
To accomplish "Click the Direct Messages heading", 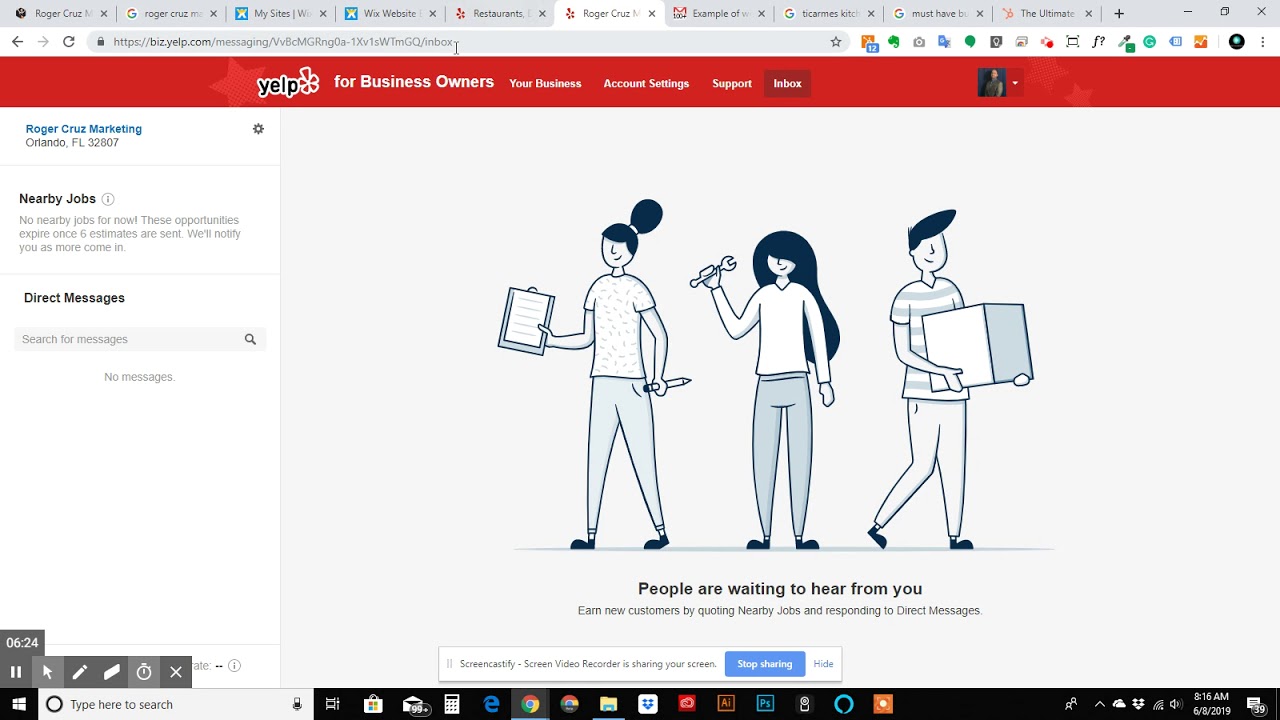I will click(x=74, y=298).
